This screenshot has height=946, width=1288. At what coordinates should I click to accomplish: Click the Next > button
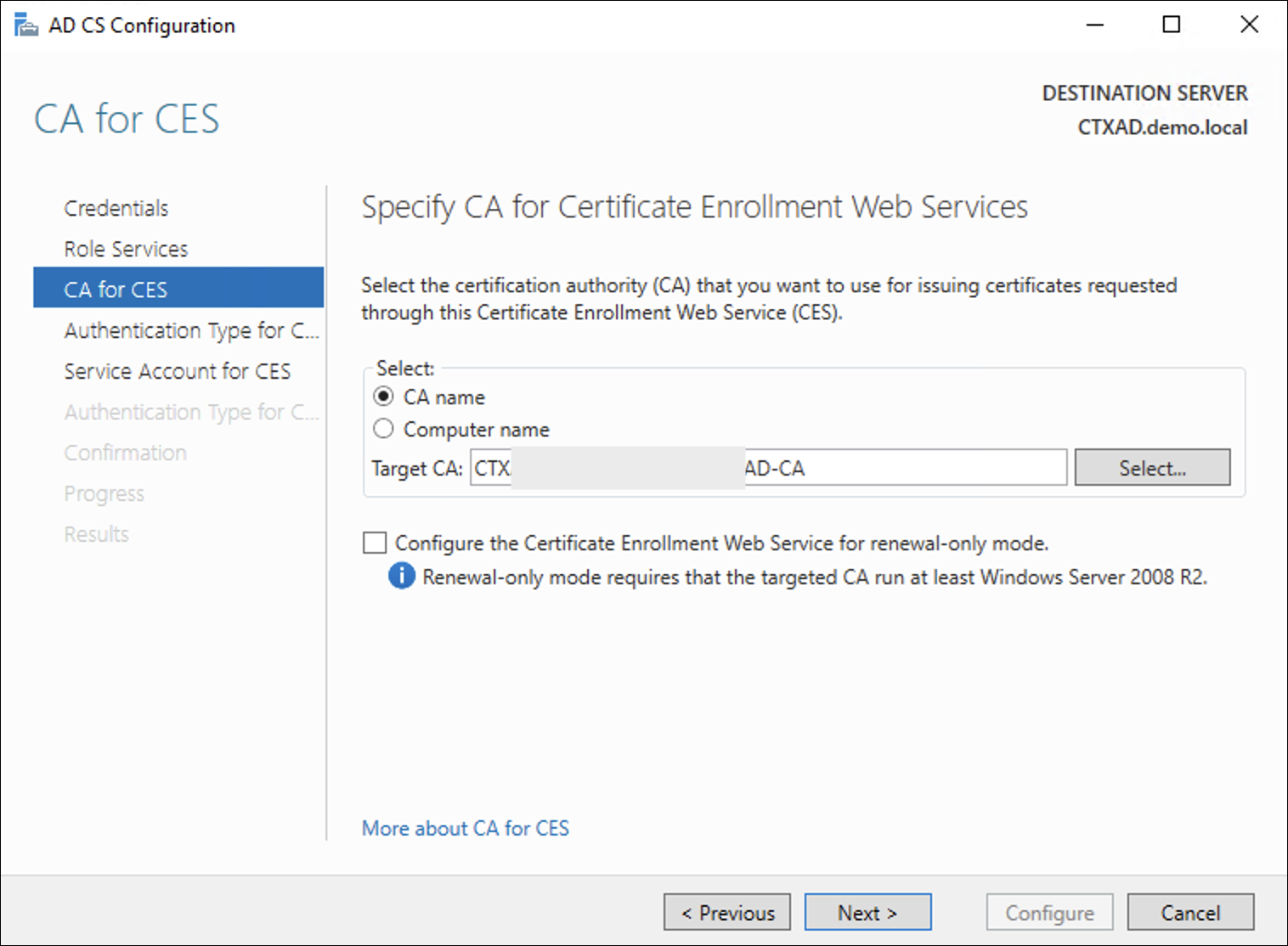click(x=867, y=913)
